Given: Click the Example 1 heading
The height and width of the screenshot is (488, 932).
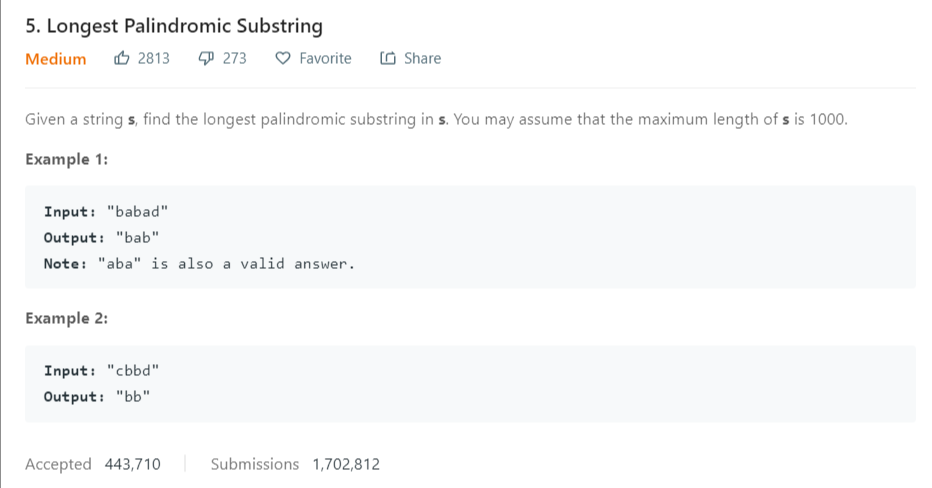Looking at the screenshot, I should 66,159.
